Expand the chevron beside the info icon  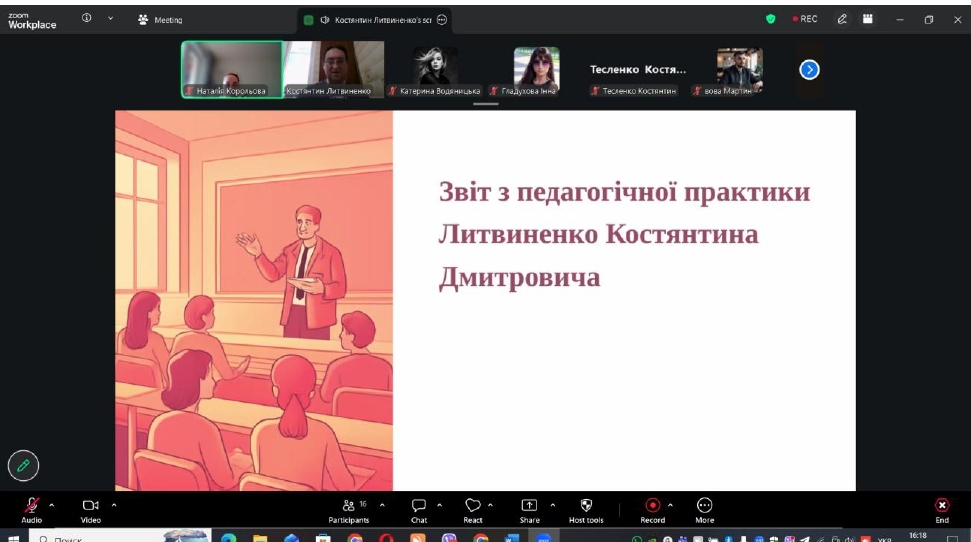coord(110,19)
